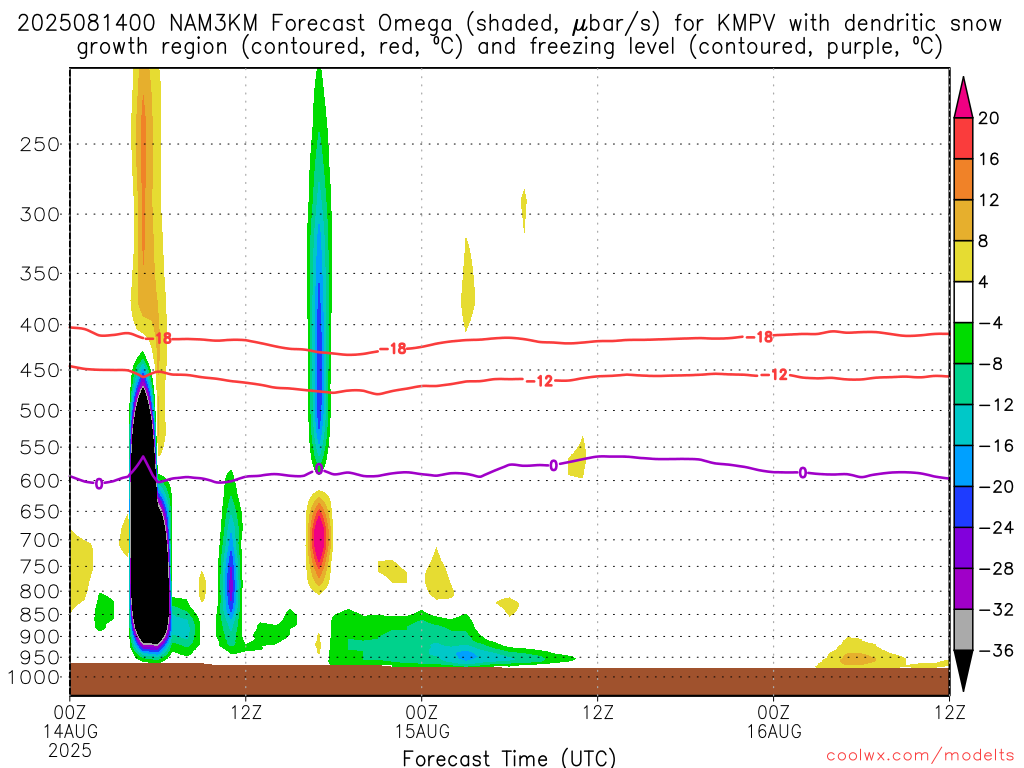Select the cyan -12 to -16 legend swatch
The width and height of the screenshot is (1024, 768).
(963, 425)
